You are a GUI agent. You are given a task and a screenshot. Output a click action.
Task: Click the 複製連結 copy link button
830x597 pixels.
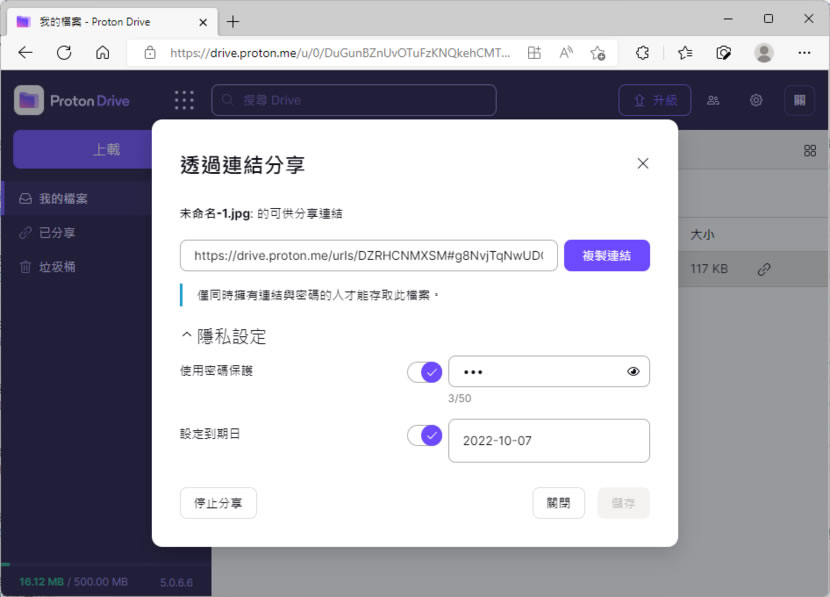coord(606,255)
